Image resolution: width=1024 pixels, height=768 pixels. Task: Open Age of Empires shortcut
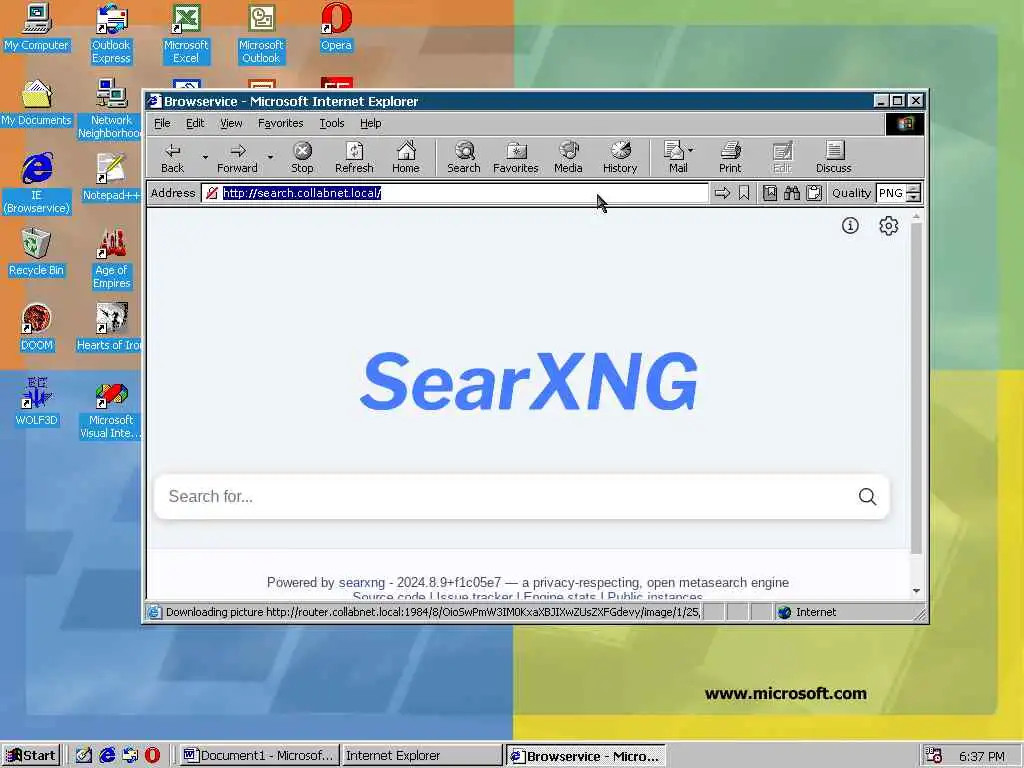click(x=111, y=259)
